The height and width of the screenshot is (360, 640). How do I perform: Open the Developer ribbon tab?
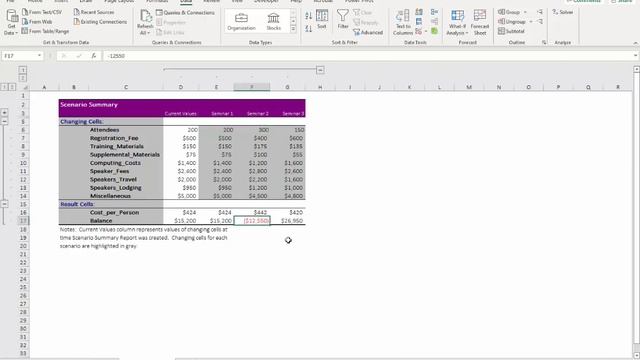pyautogui.click(x=267, y=2)
